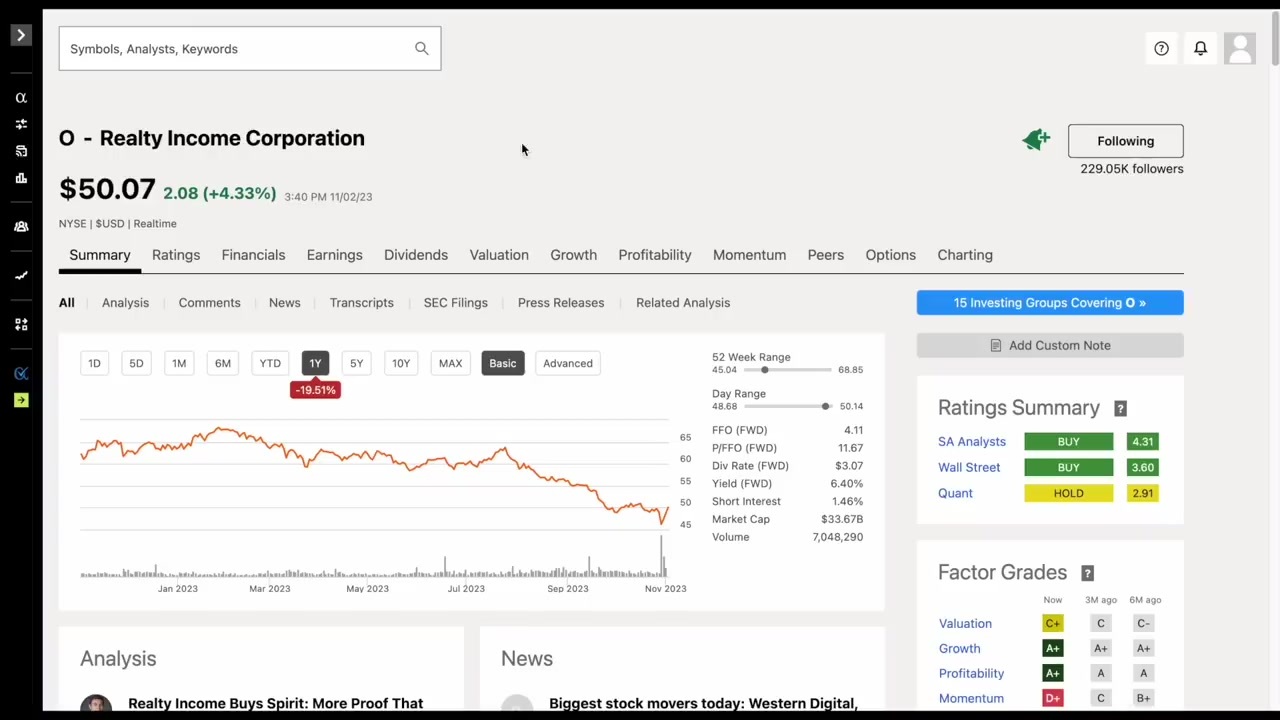Open the Seeking Alpha home icon in sidebar
Screen dimensions: 1280x720
21,98
